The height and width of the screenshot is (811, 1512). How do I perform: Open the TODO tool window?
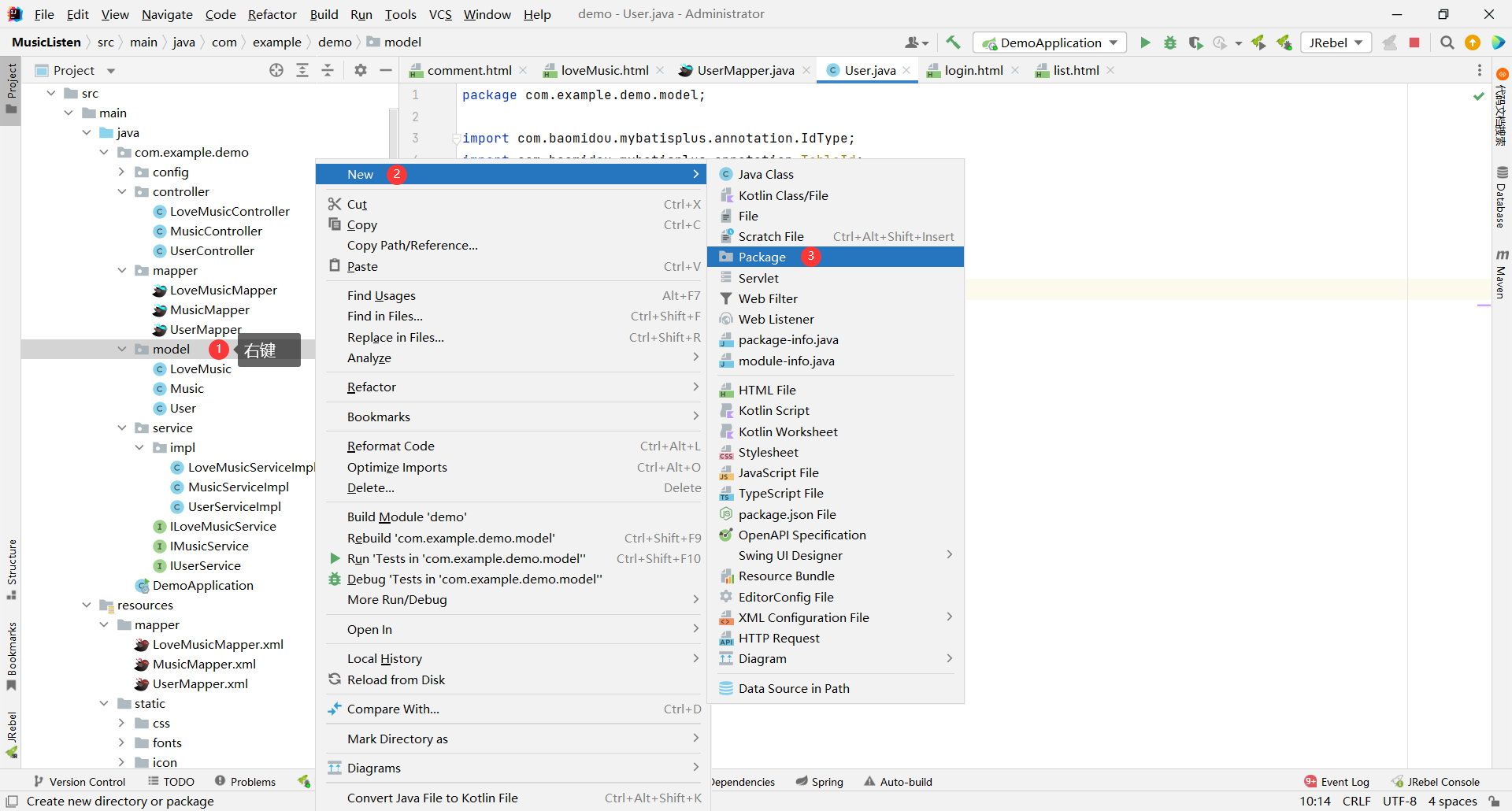(x=171, y=781)
